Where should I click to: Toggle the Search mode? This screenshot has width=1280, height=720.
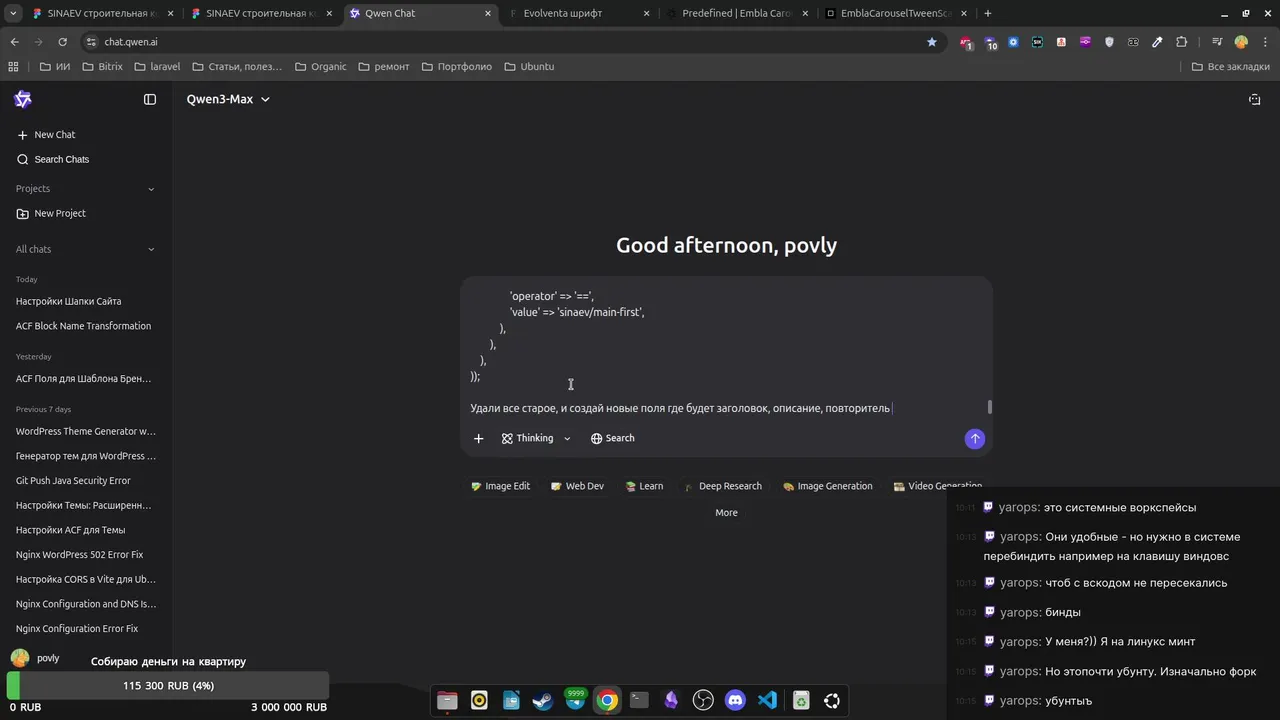[x=613, y=438]
